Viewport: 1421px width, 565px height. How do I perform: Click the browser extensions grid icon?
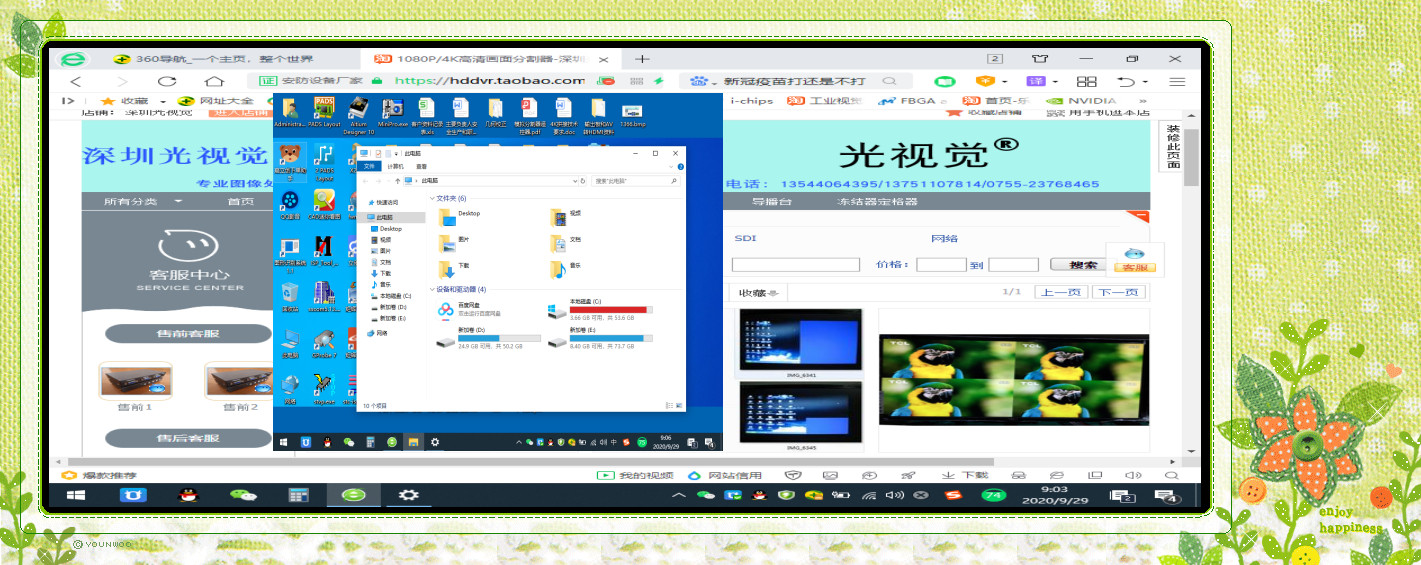[1086, 81]
